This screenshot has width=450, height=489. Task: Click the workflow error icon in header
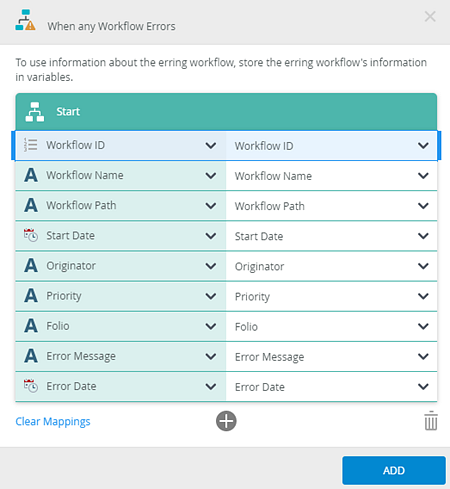coord(25,20)
